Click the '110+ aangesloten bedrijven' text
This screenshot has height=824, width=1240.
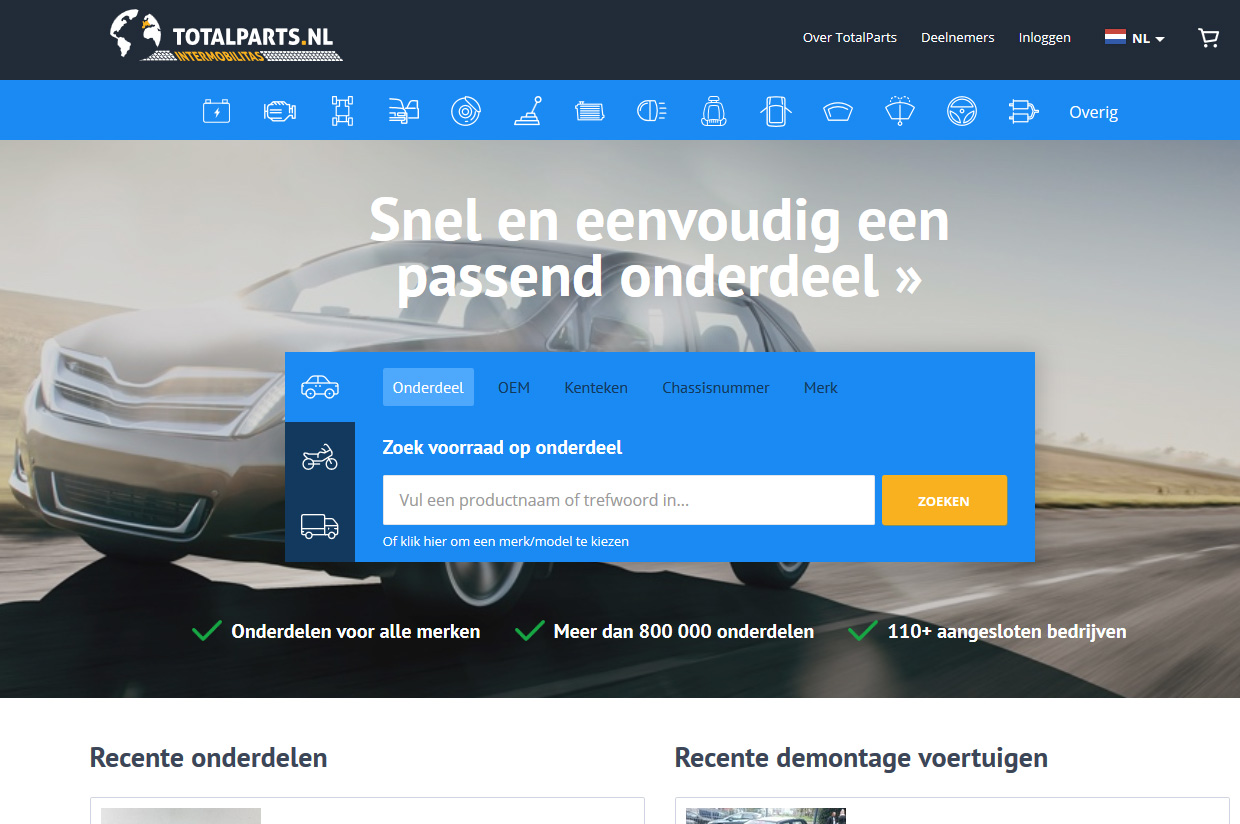[x=1007, y=631]
